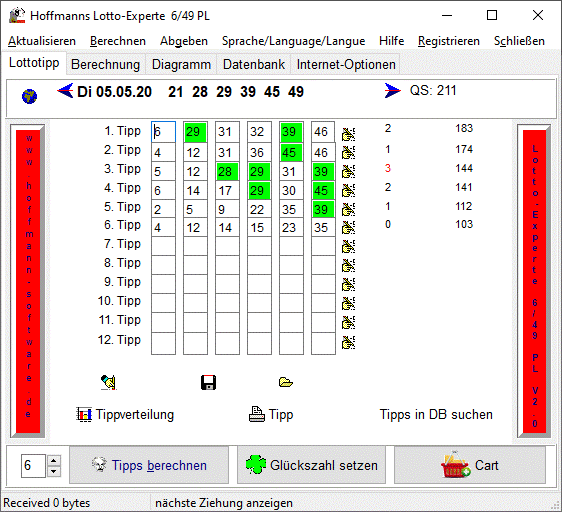The height and width of the screenshot is (512, 562).
Task: Open the Hilfe menu
Action: click(x=391, y=41)
